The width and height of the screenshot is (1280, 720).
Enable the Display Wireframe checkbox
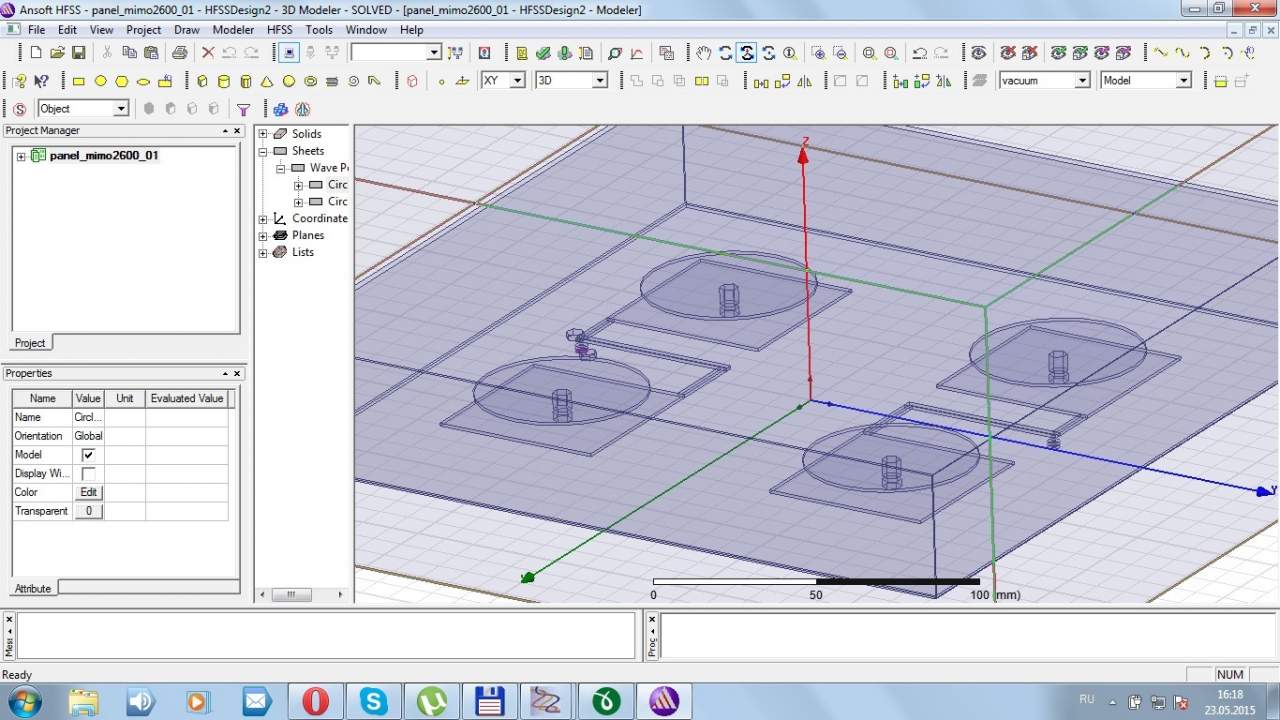point(88,474)
